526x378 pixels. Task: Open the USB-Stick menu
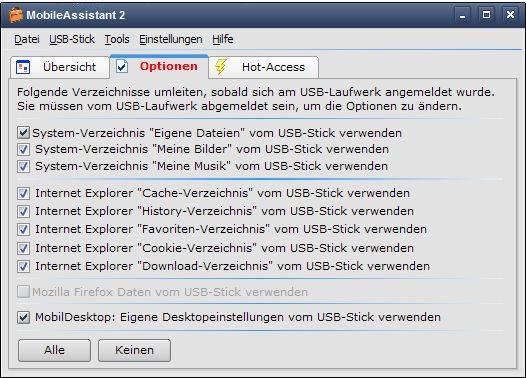click(x=72, y=39)
